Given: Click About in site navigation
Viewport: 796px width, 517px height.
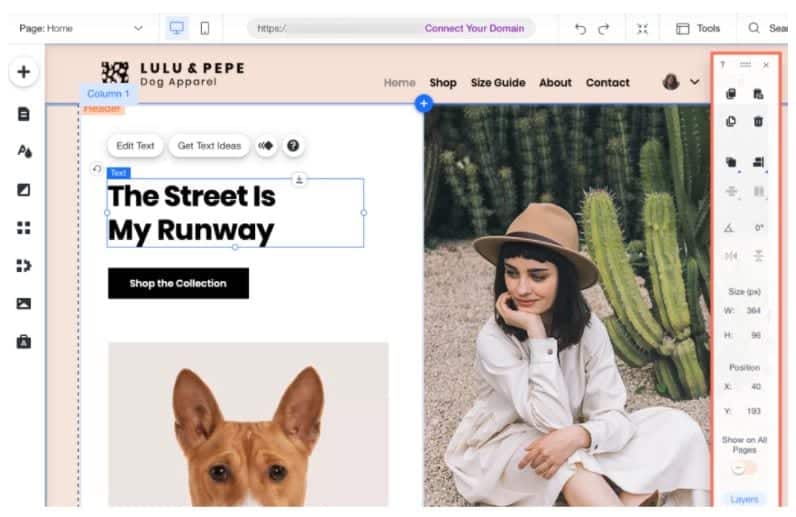Looking at the screenshot, I should [x=555, y=83].
